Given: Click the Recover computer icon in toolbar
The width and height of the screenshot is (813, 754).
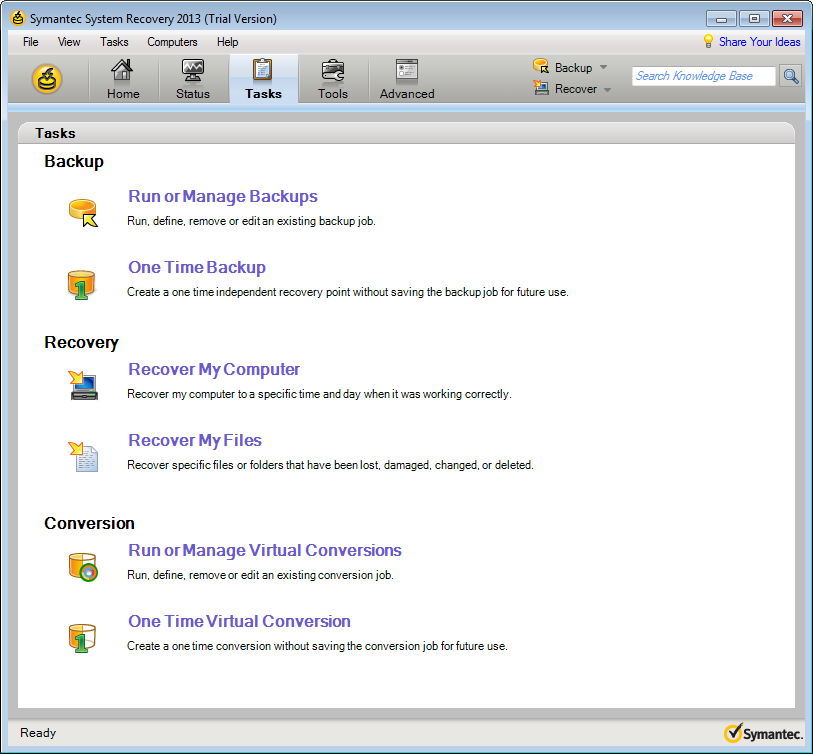Looking at the screenshot, I should pyautogui.click(x=541, y=88).
